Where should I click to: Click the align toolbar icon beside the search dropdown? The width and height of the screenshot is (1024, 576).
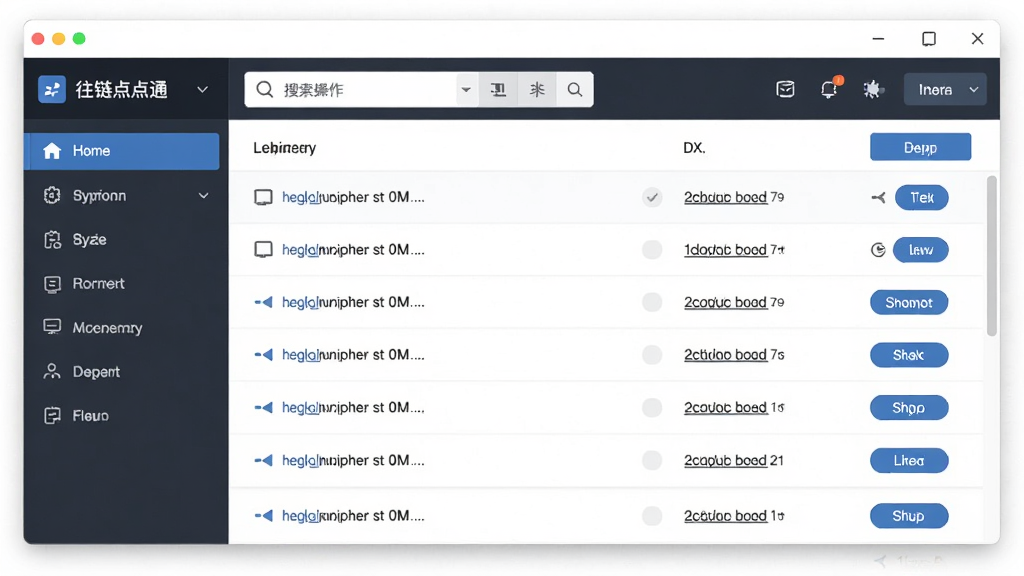[498, 89]
